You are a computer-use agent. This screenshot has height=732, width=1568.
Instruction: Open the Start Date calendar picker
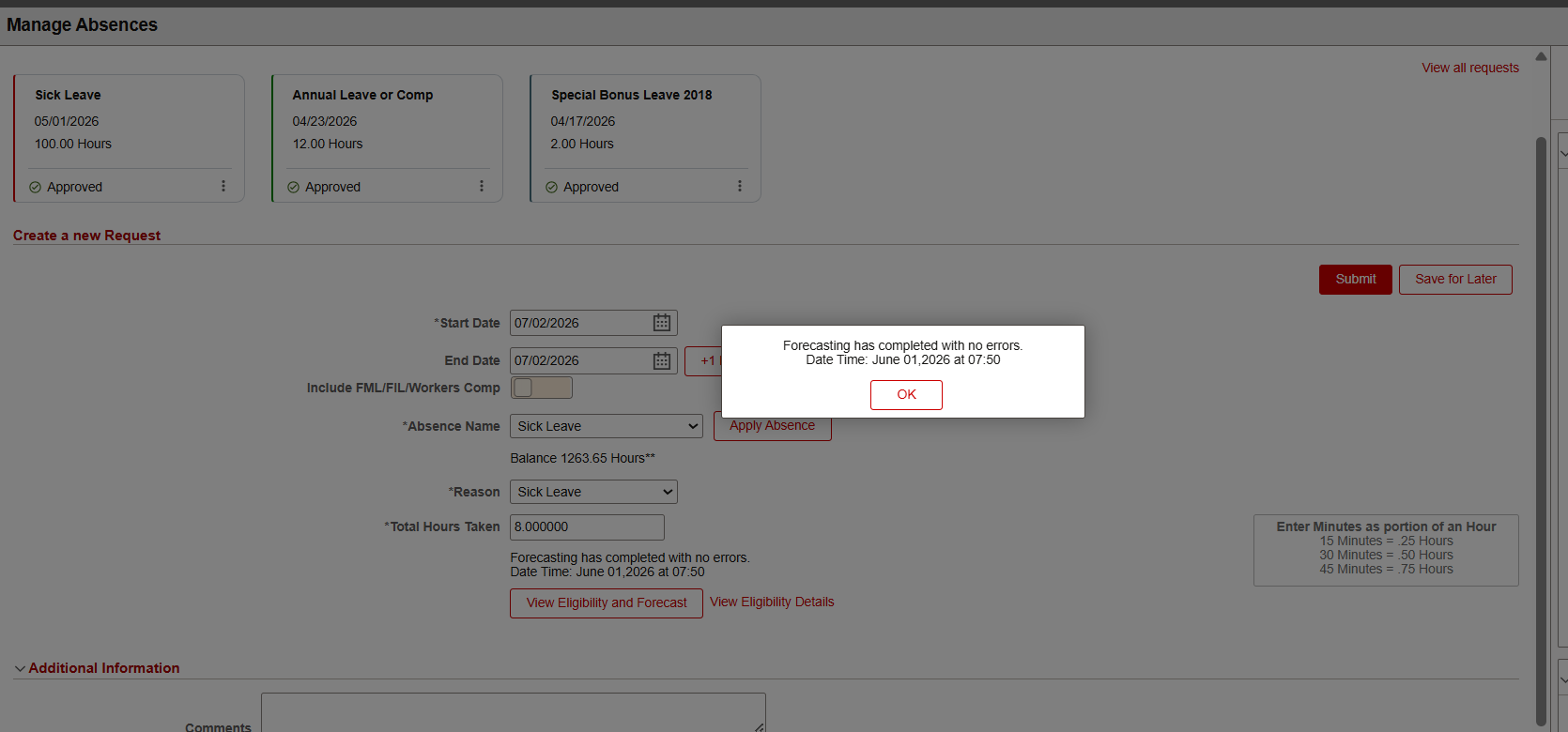coord(662,323)
